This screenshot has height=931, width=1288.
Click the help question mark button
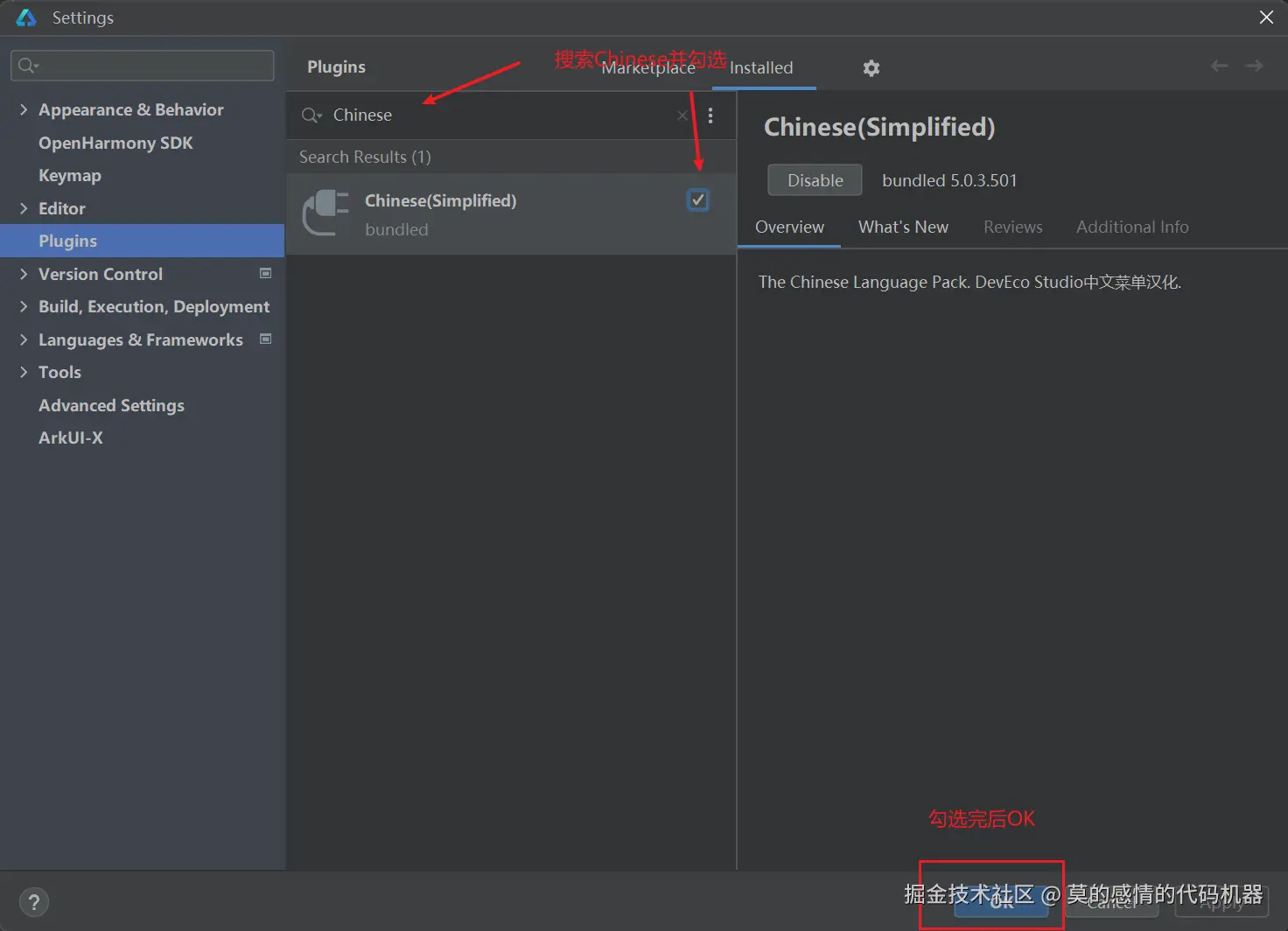34,902
